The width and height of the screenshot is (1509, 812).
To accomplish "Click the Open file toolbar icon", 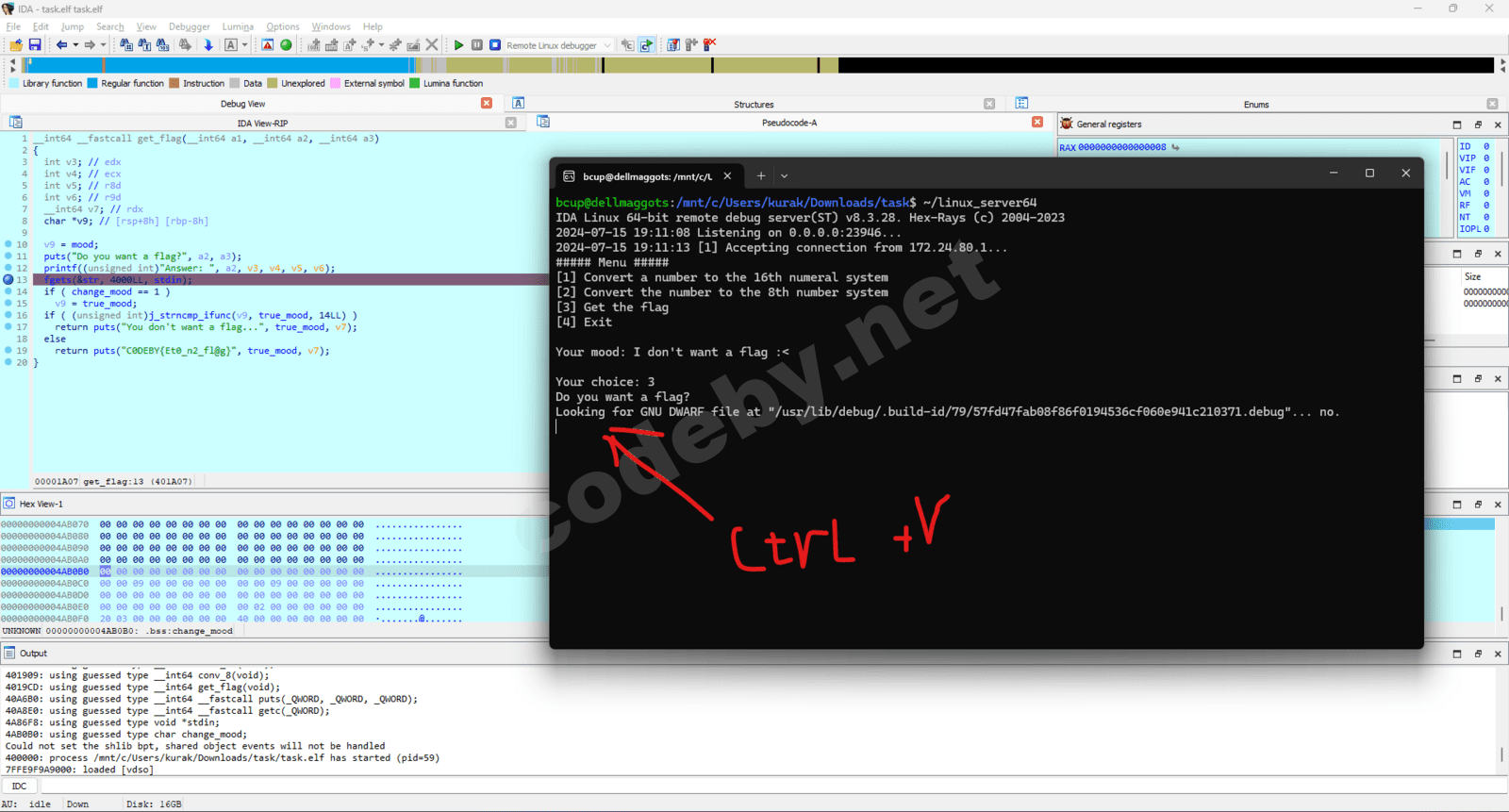I will [x=16, y=45].
